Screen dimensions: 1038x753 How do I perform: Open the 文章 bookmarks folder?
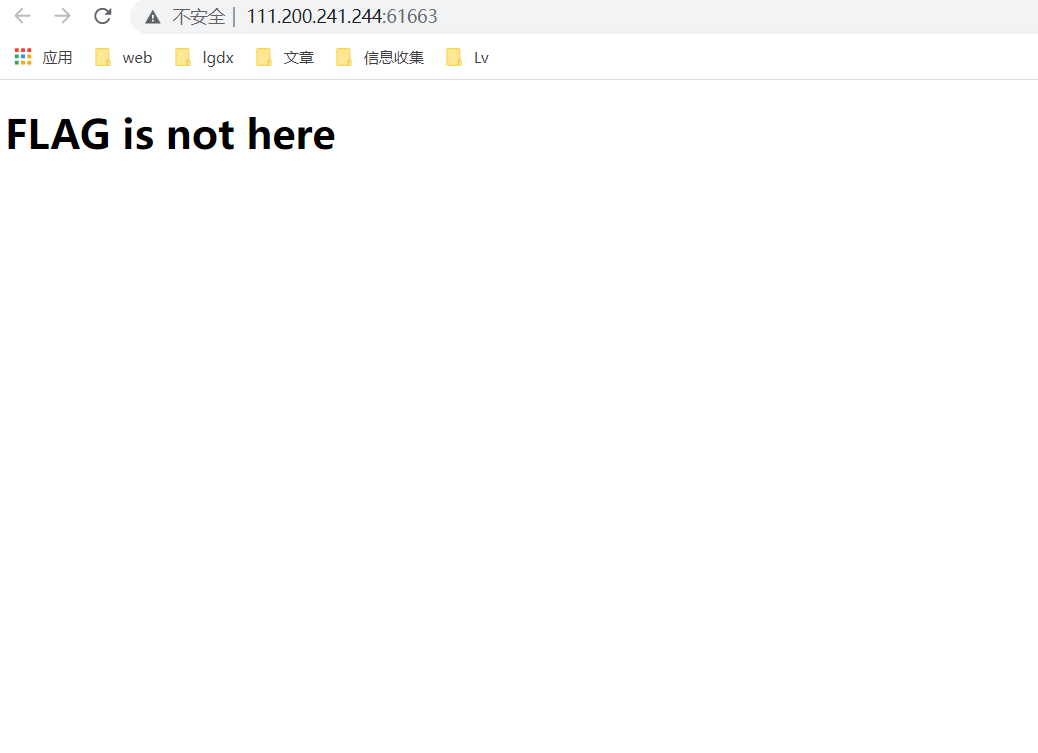[x=285, y=58]
